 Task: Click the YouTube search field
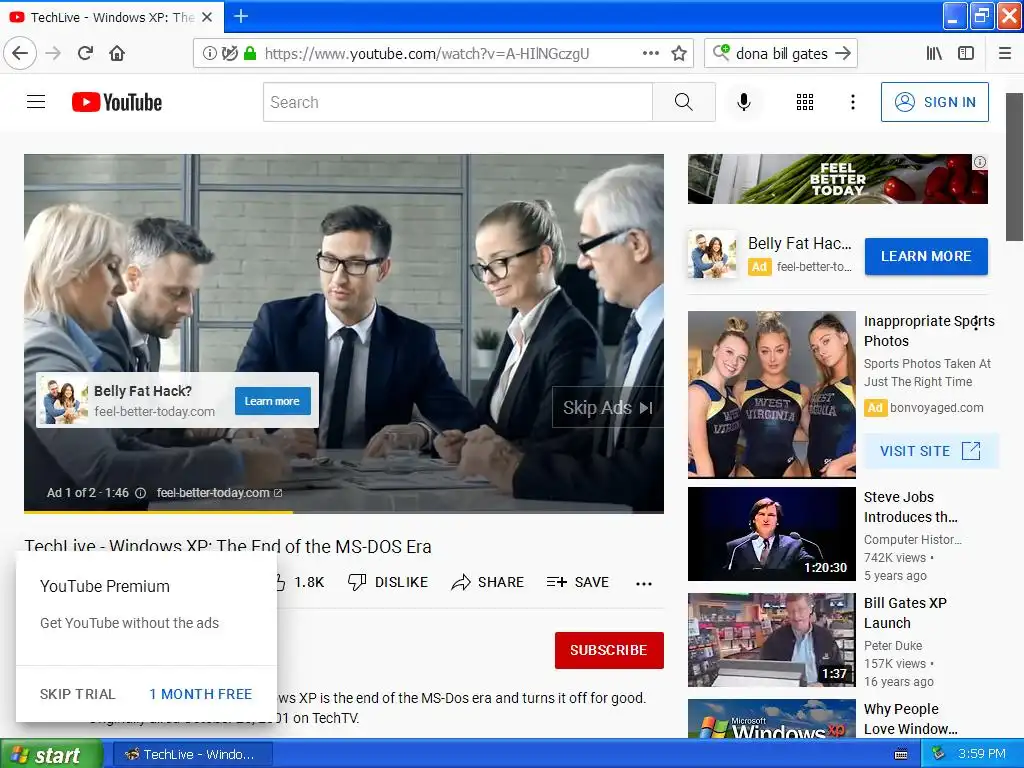point(458,102)
